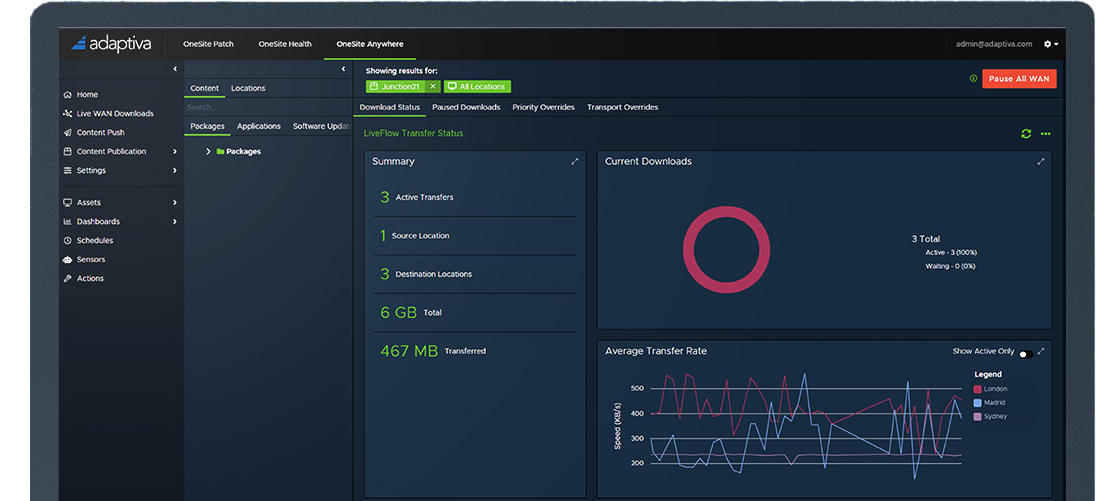Maximize the Current Downloads panel

point(1040,161)
